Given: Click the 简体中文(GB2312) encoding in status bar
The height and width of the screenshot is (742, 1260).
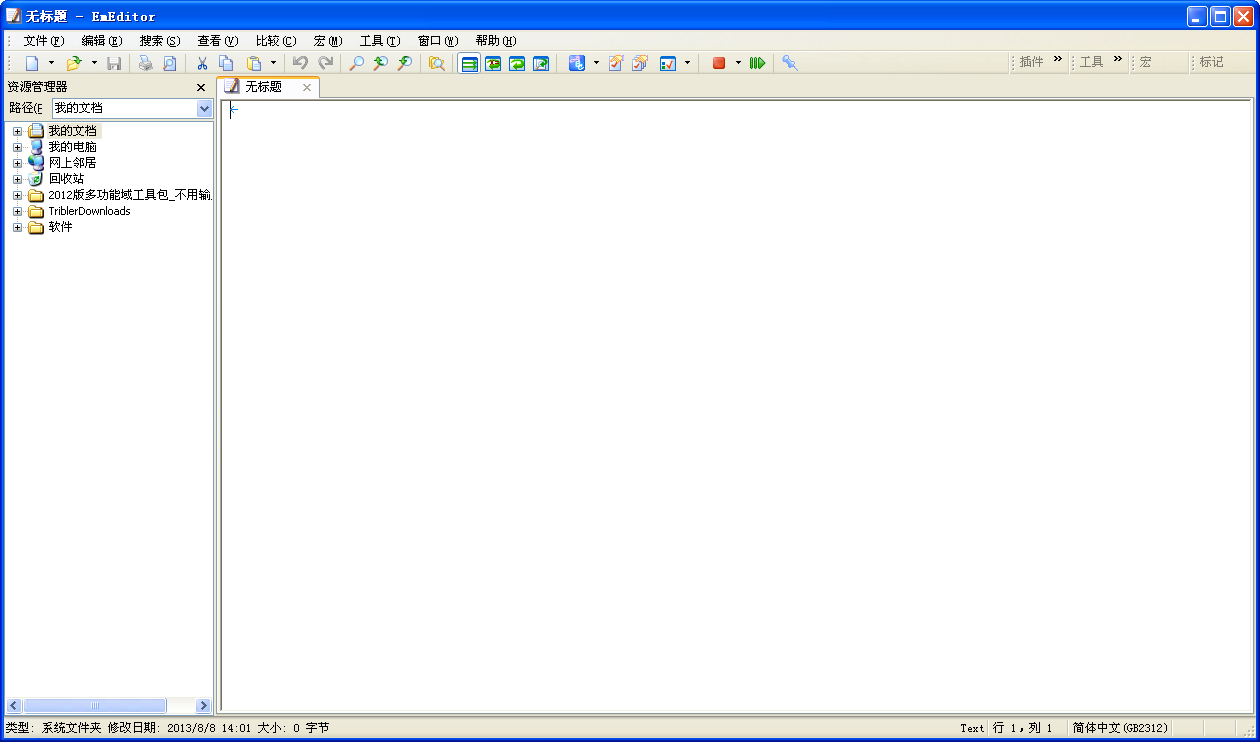Looking at the screenshot, I should (1119, 728).
